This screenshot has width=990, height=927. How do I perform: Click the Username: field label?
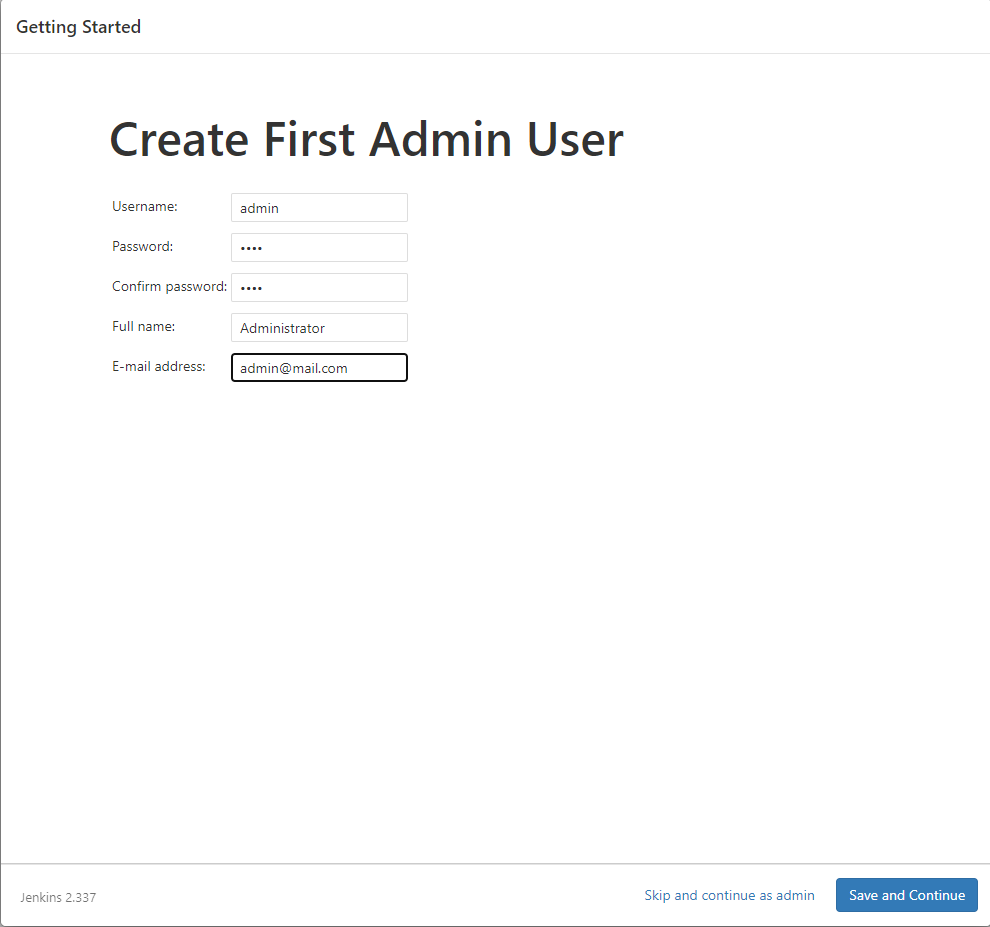144,206
